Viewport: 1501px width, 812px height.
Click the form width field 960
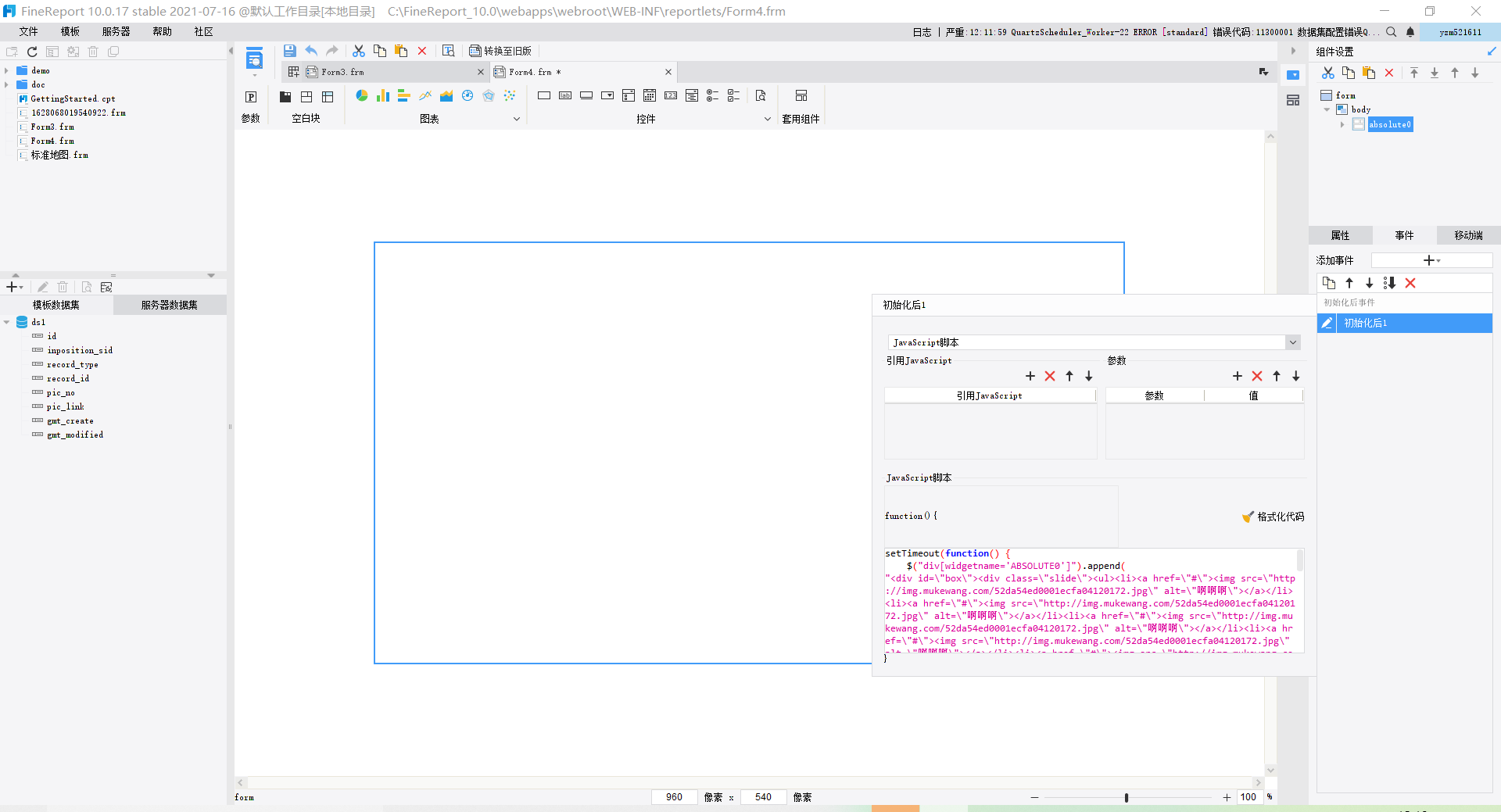click(674, 797)
